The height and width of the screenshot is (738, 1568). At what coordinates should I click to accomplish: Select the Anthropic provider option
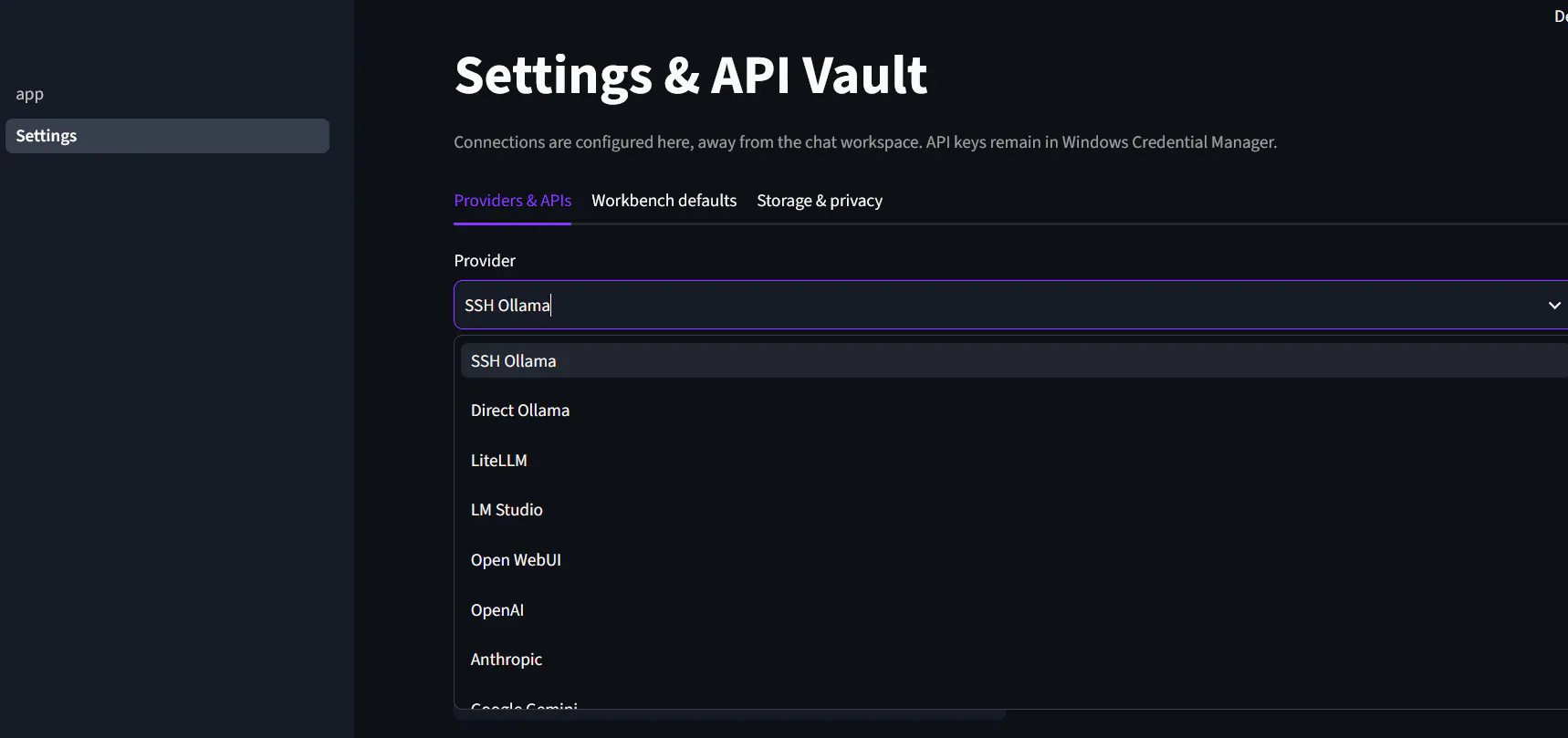pos(1014,660)
